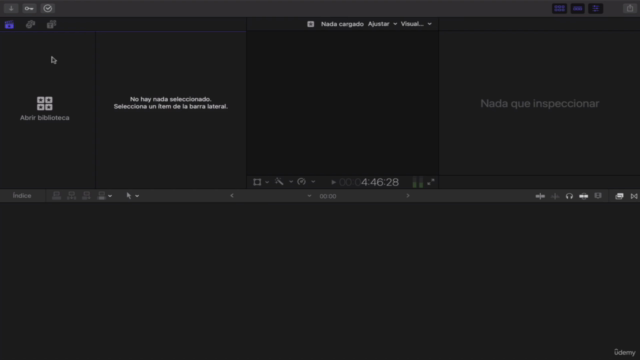Toggle clip soloing headphones icon

click(x=569, y=196)
